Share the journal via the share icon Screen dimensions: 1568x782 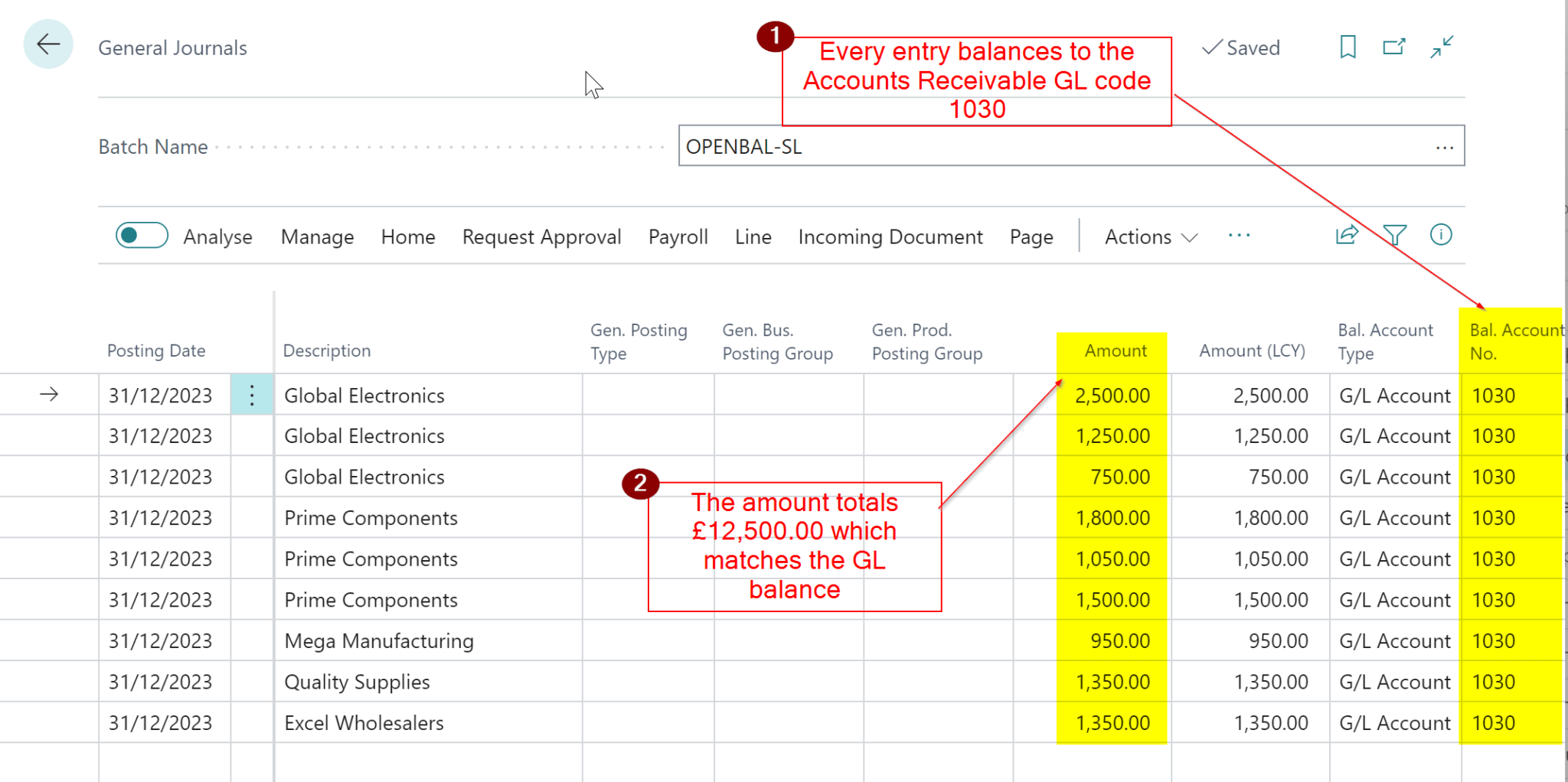[x=1345, y=236]
